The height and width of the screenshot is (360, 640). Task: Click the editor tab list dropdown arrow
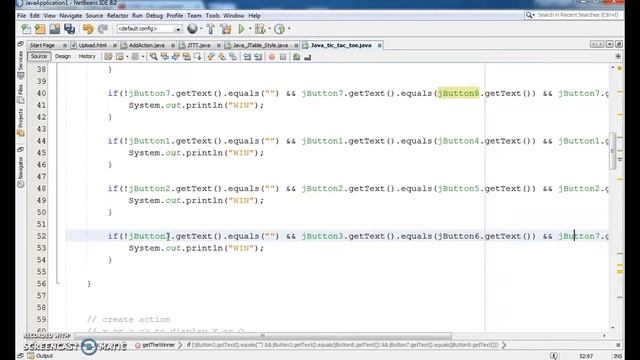tap(609, 44)
